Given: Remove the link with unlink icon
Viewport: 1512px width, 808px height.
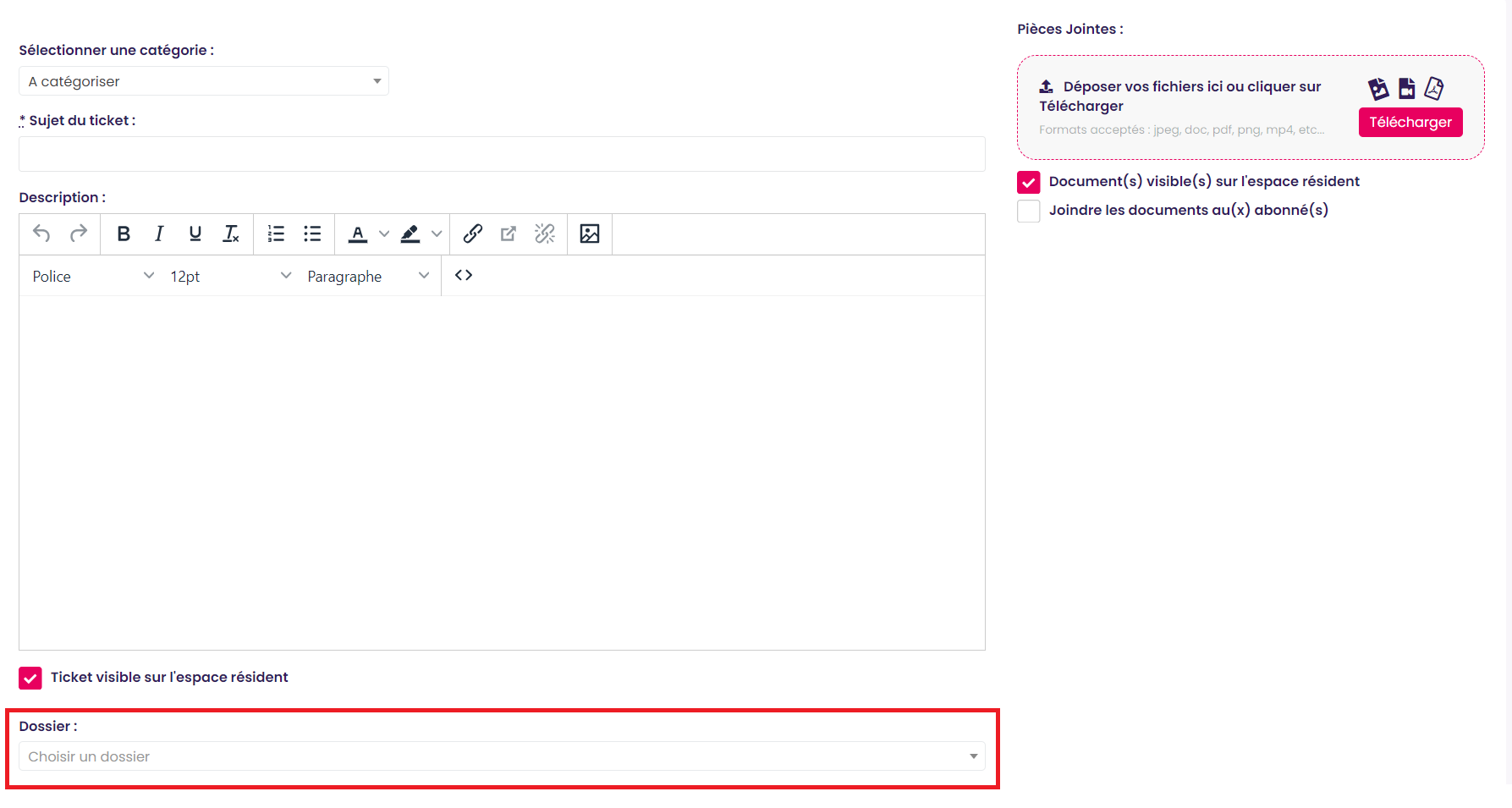Looking at the screenshot, I should [x=545, y=234].
